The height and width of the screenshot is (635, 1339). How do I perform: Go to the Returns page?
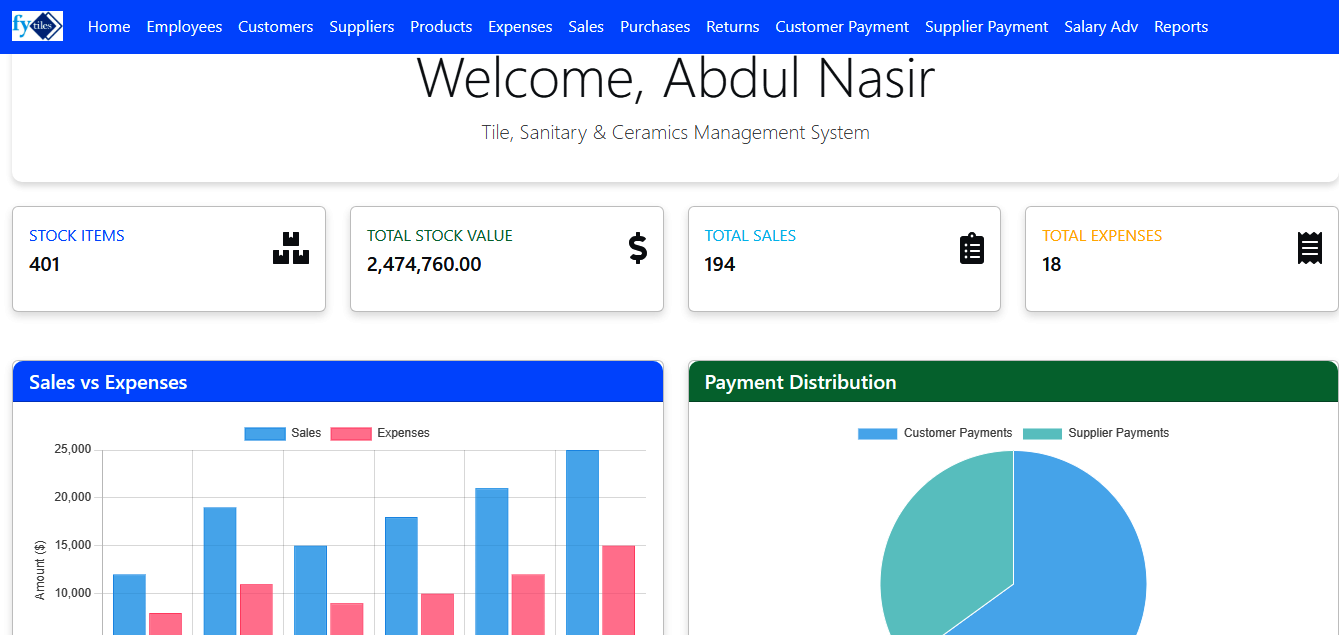click(732, 27)
